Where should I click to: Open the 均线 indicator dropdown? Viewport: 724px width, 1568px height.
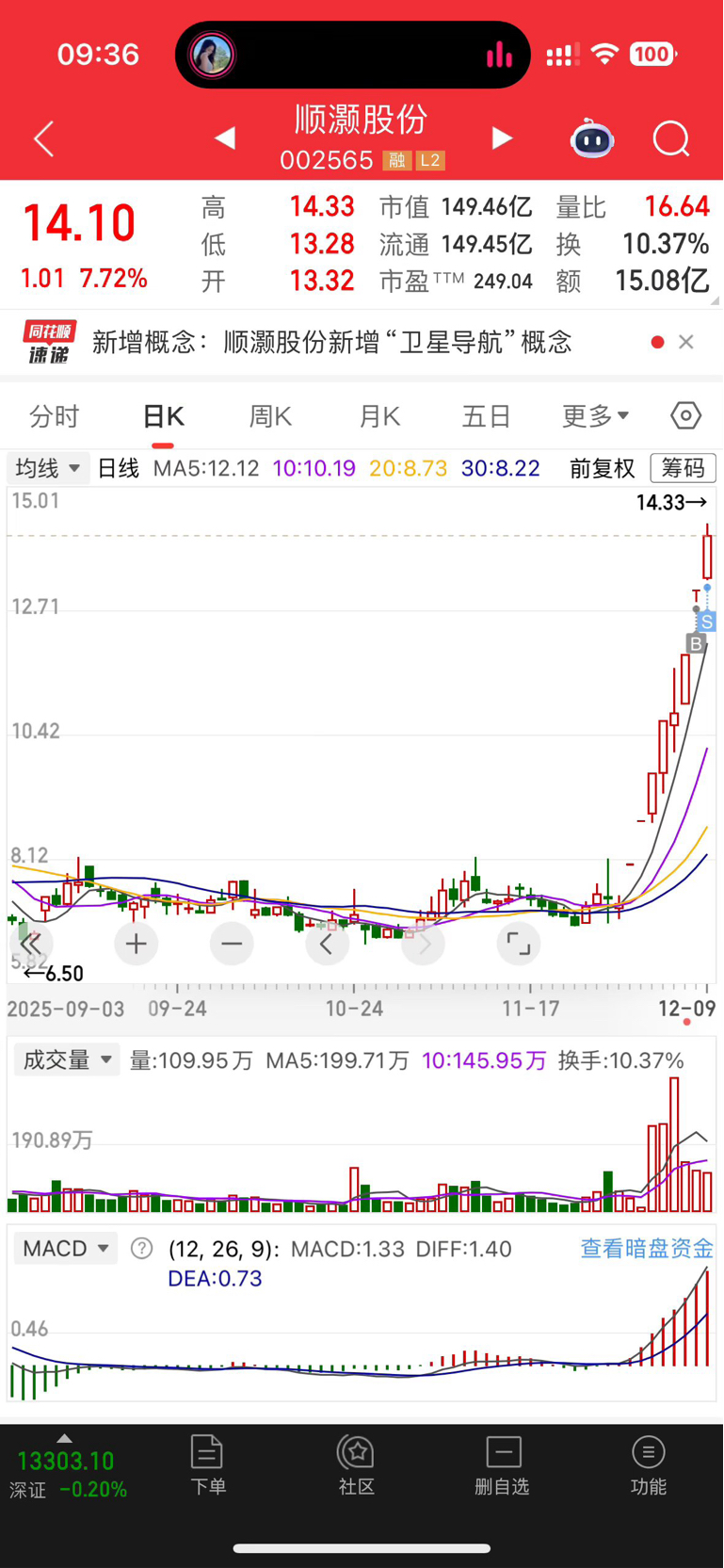coord(48,468)
